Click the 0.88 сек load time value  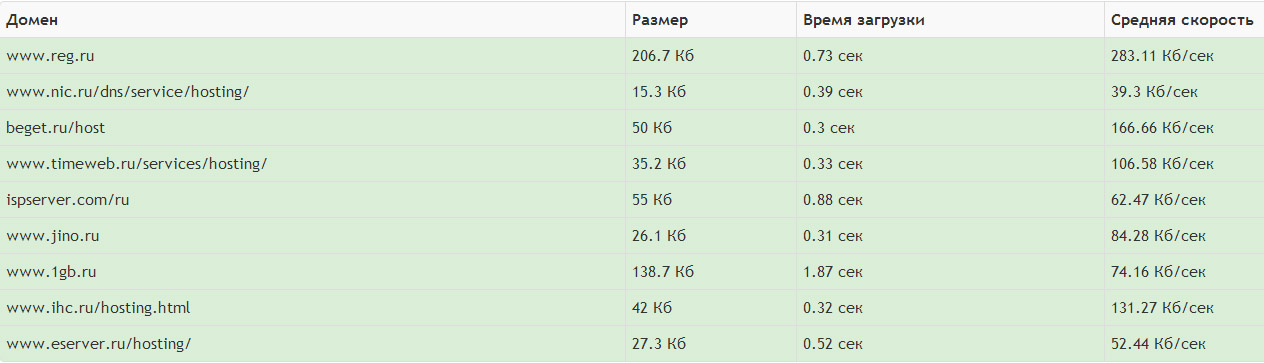tap(833, 200)
